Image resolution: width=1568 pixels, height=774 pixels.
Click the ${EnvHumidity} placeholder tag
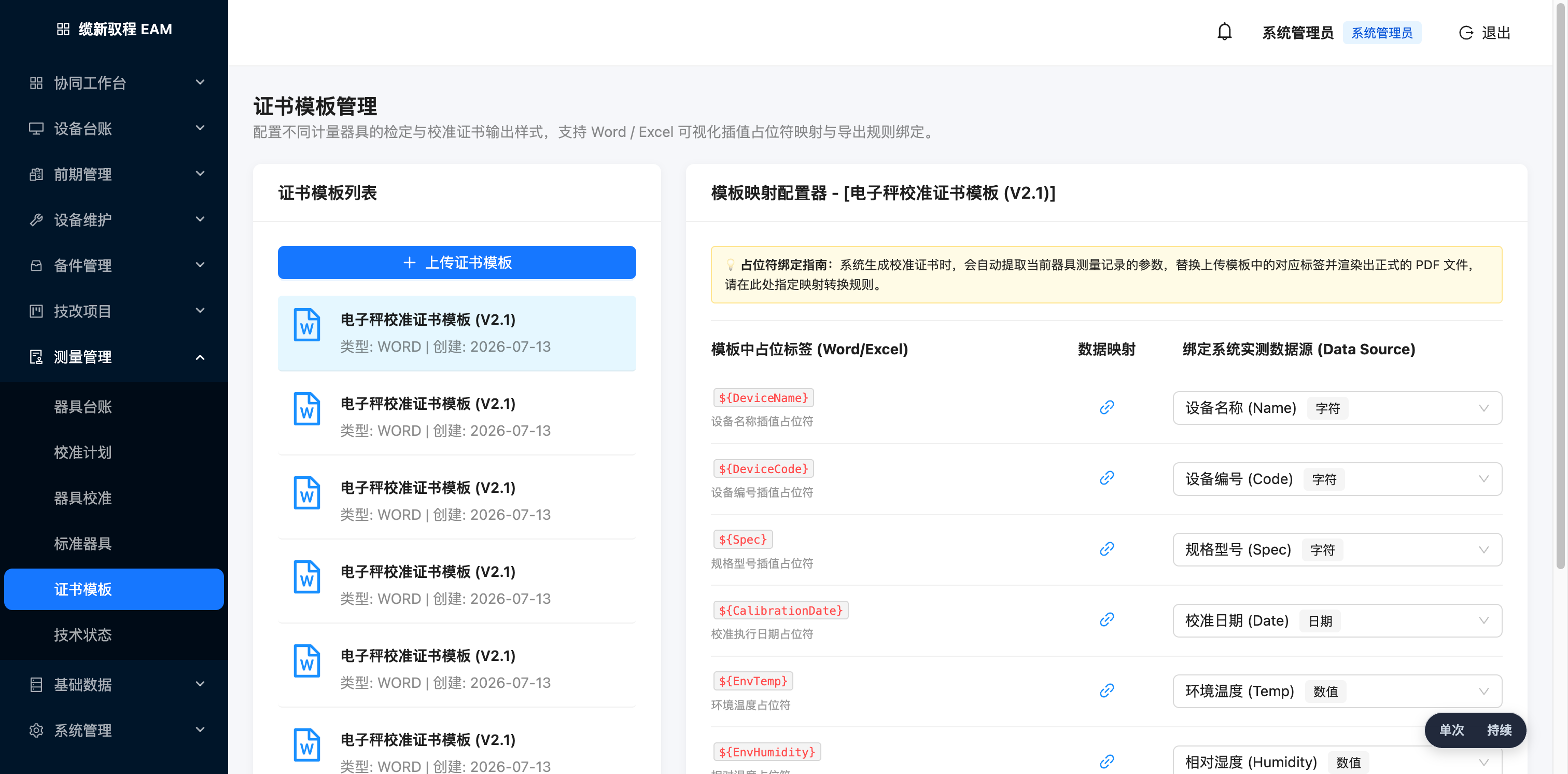[x=767, y=752]
